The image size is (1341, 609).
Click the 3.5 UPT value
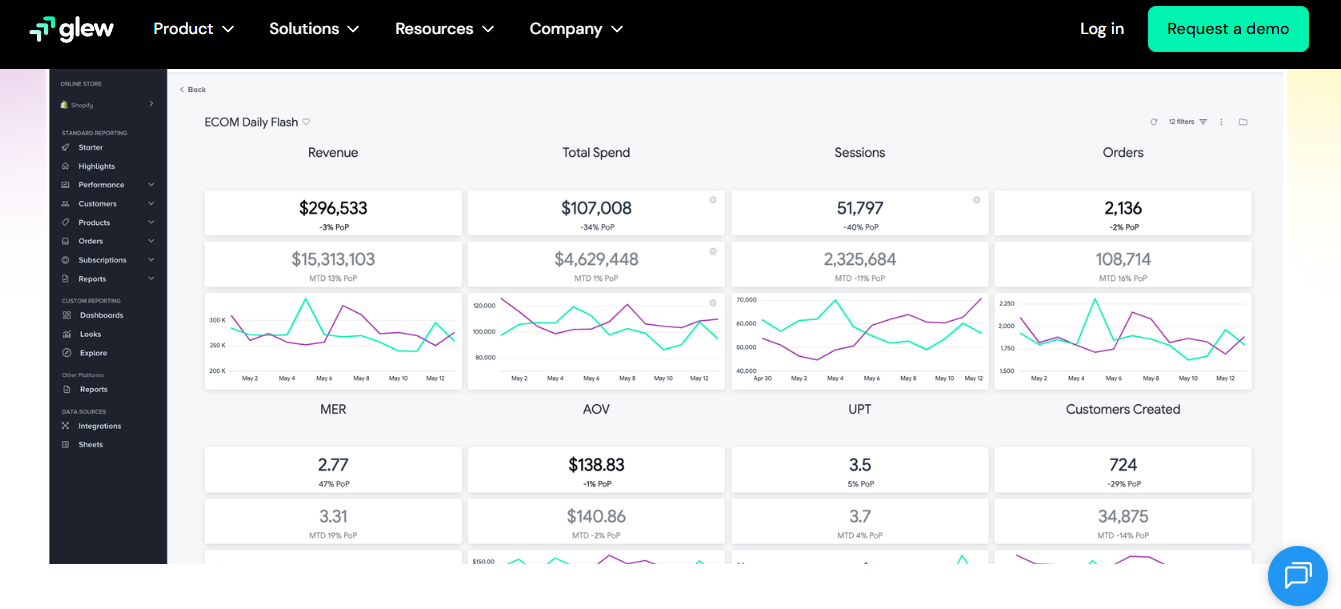click(x=860, y=465)
